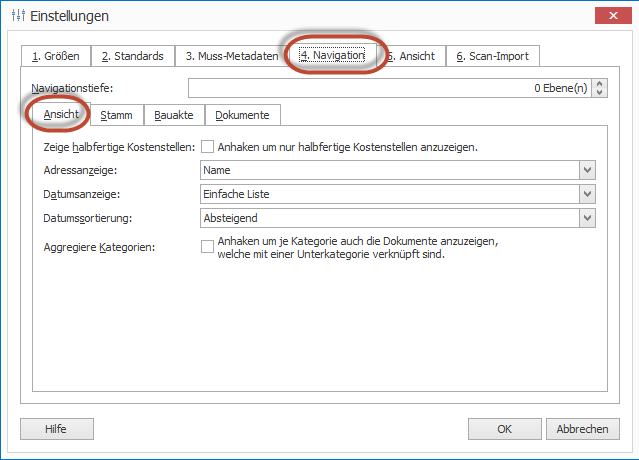The height and width of the screenshot is (460, 639).
Task: Open the 3. Muss-Metadaten tab
Action: click(x=231, y=56)
